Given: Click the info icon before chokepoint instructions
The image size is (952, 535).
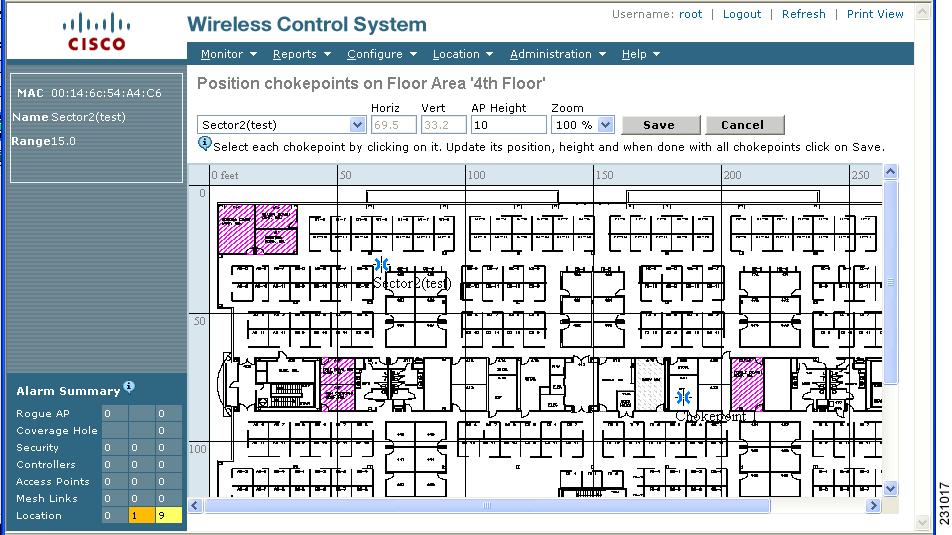Looking at the screenshot, I should pos(205,143).
